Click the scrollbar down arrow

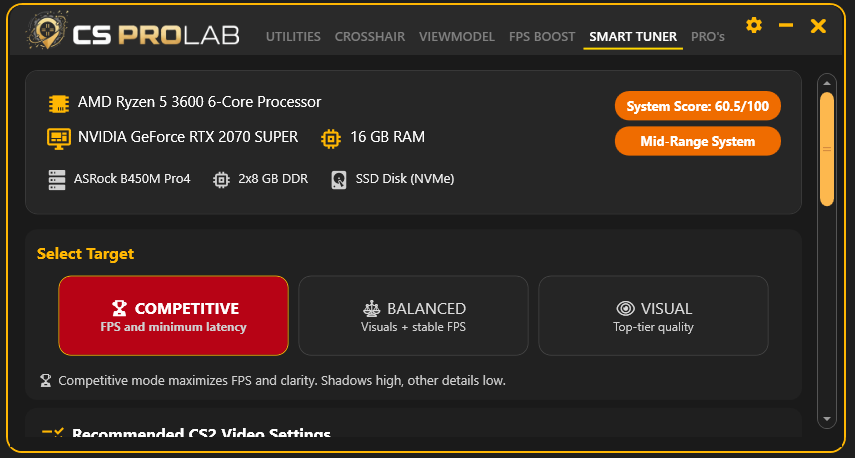coord(826,418)
